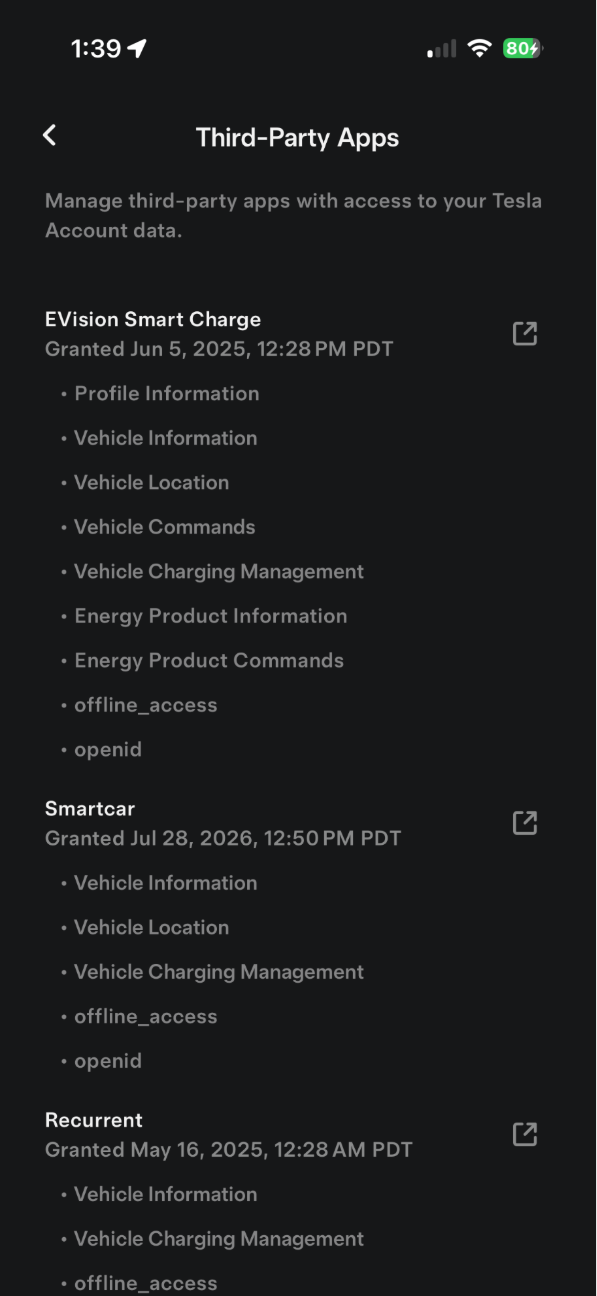Tap Profile Information permission entry
Viewport: 597px width, 1296px height.
pyautogui.click(x=167, y=393)
